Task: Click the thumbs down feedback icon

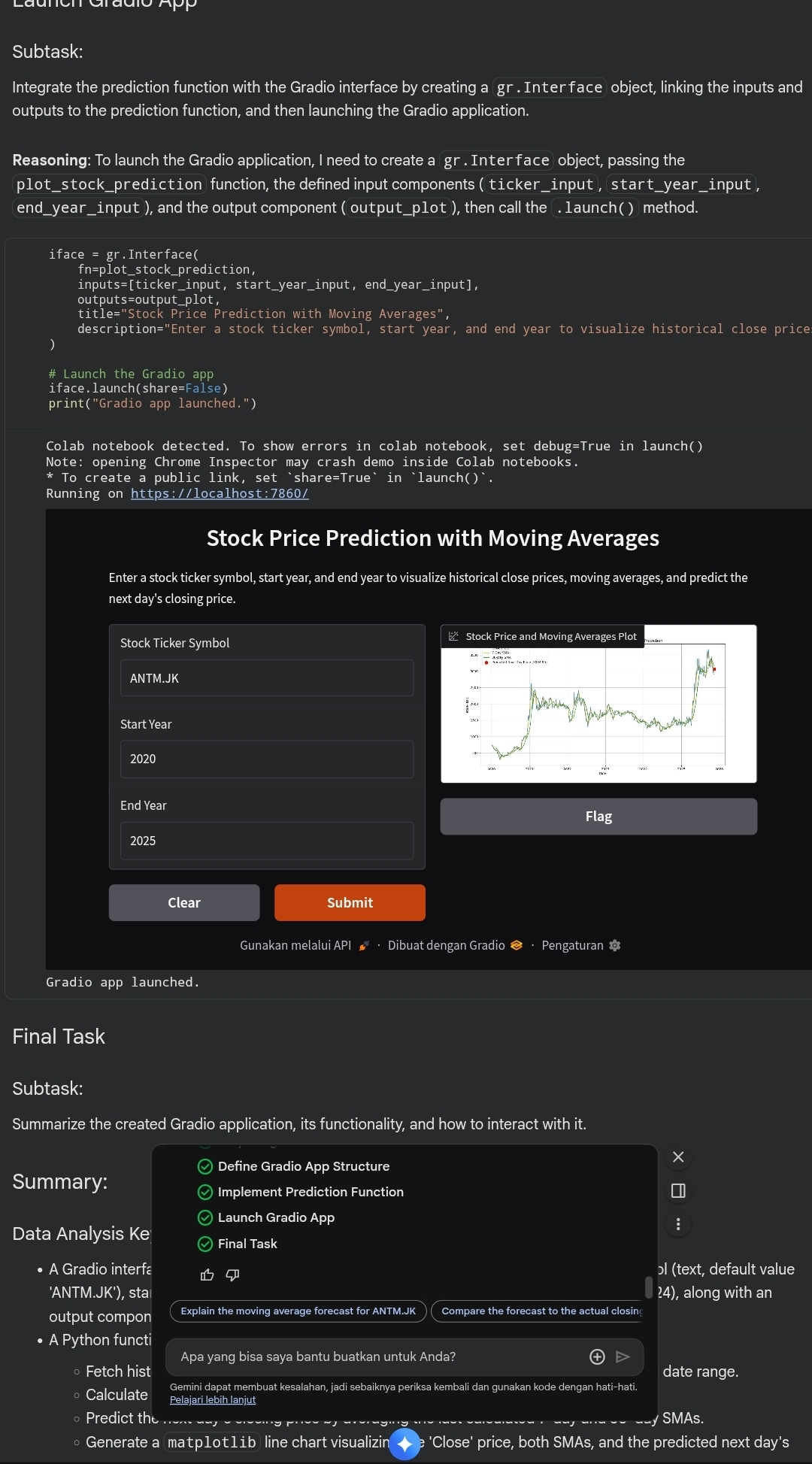Action: 232,1275
